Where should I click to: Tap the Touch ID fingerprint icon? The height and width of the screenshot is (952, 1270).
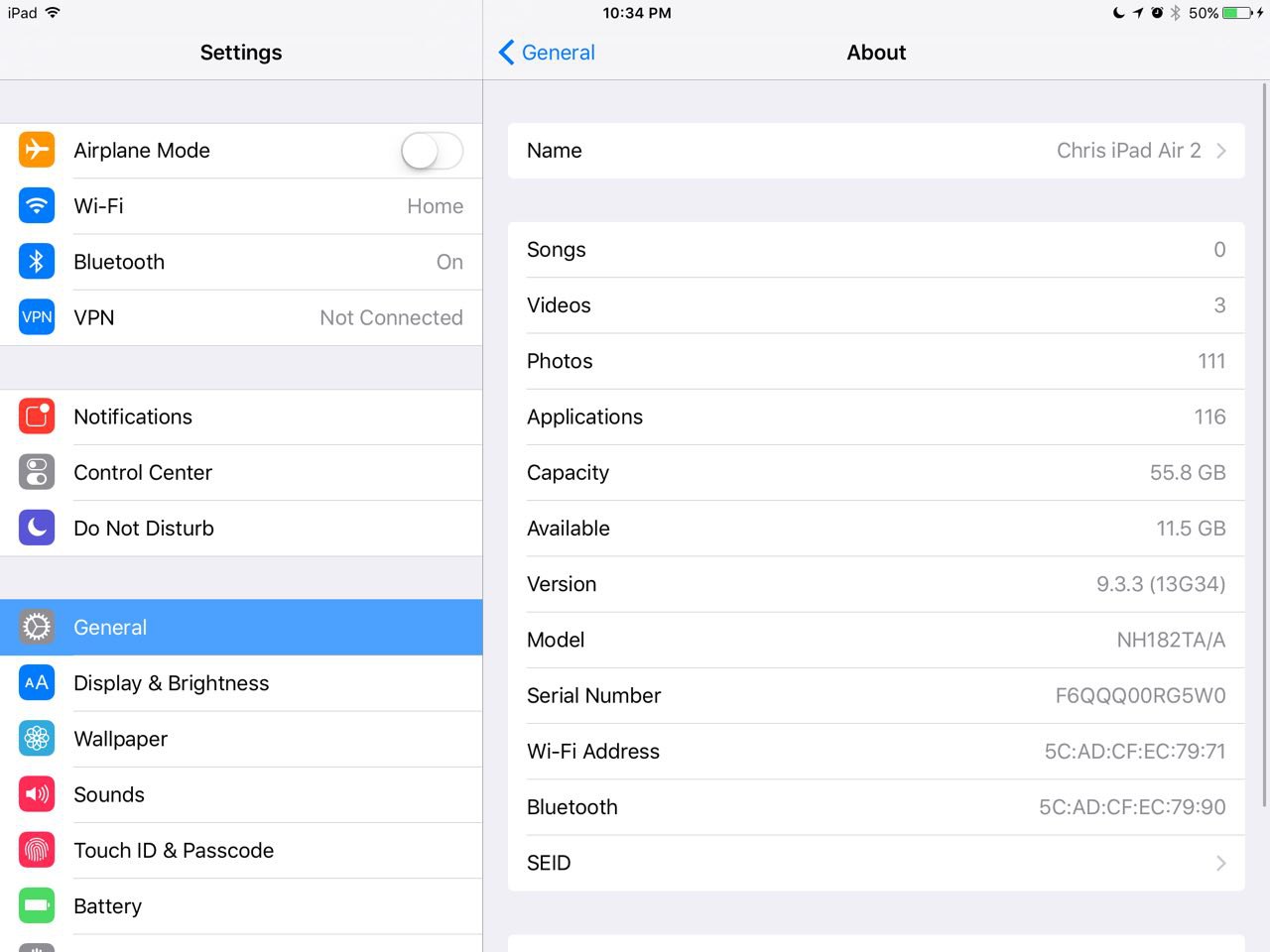[x=37, y=850]
